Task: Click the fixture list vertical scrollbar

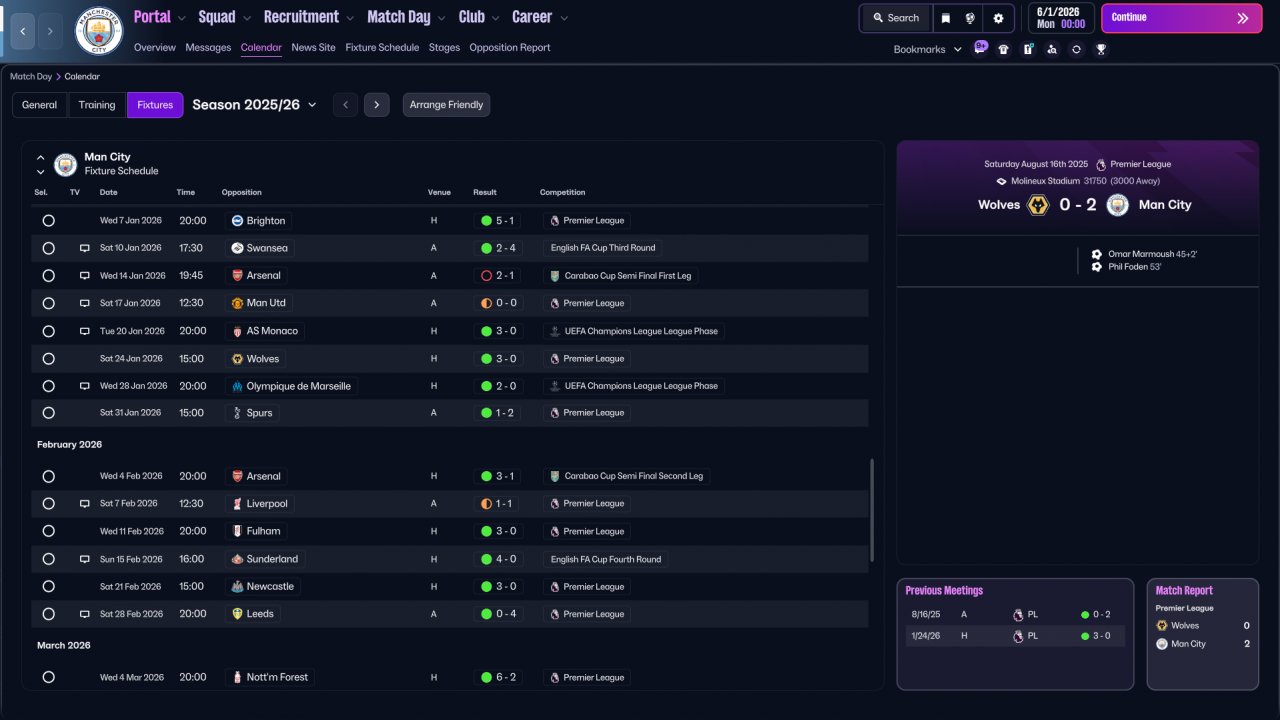Action: (872, 510)
